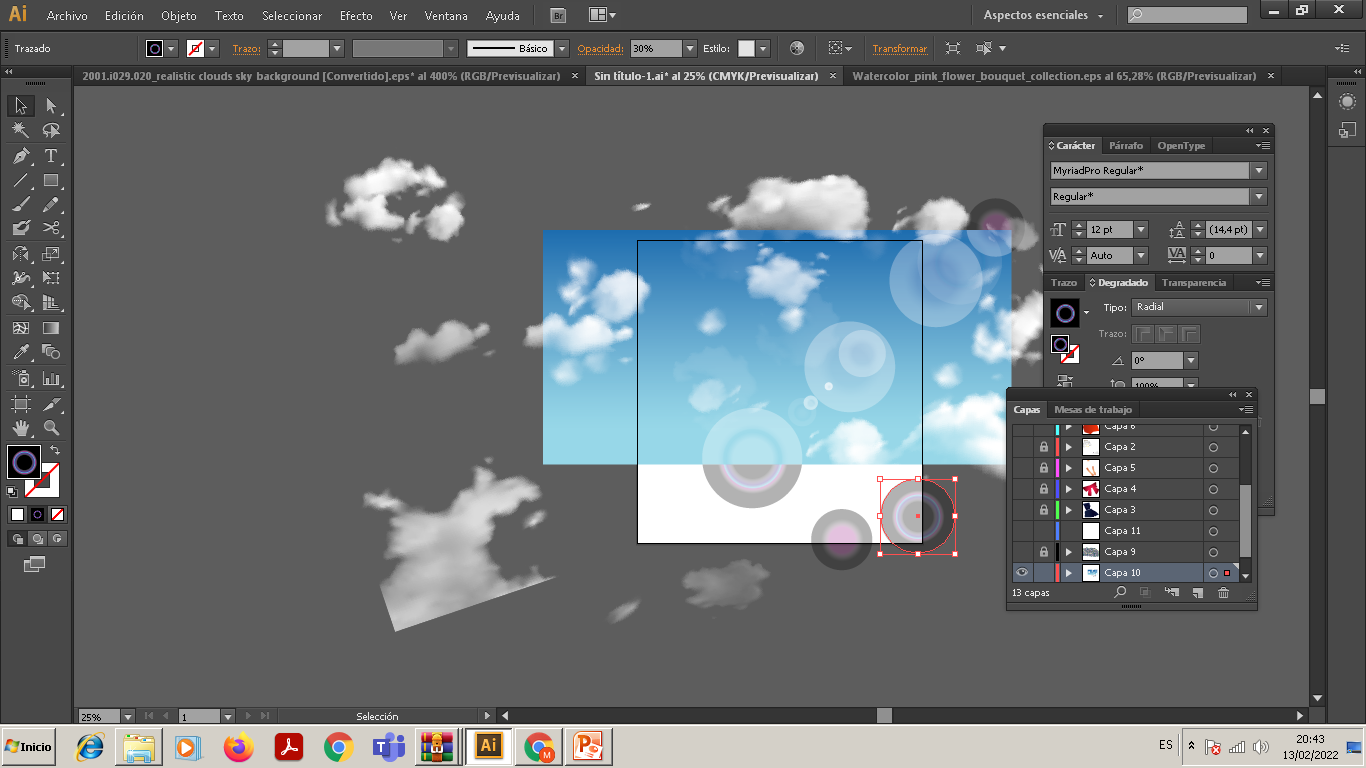Select the Magic Wand tool
1366x768 pixels.
[x=20, y=131]
